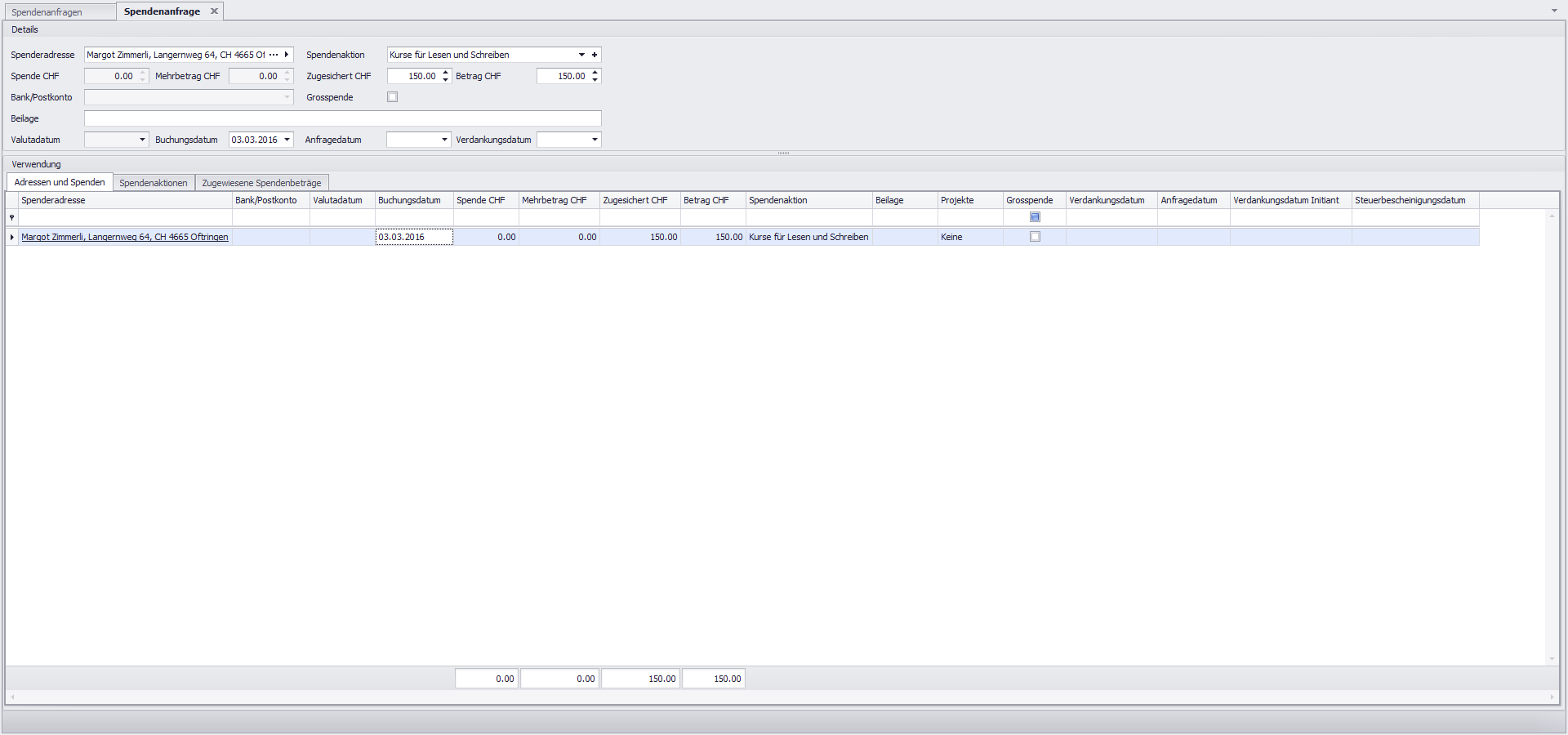Toggle the Grosspende checkbox in the filter row

click(x=1035, y=217)
